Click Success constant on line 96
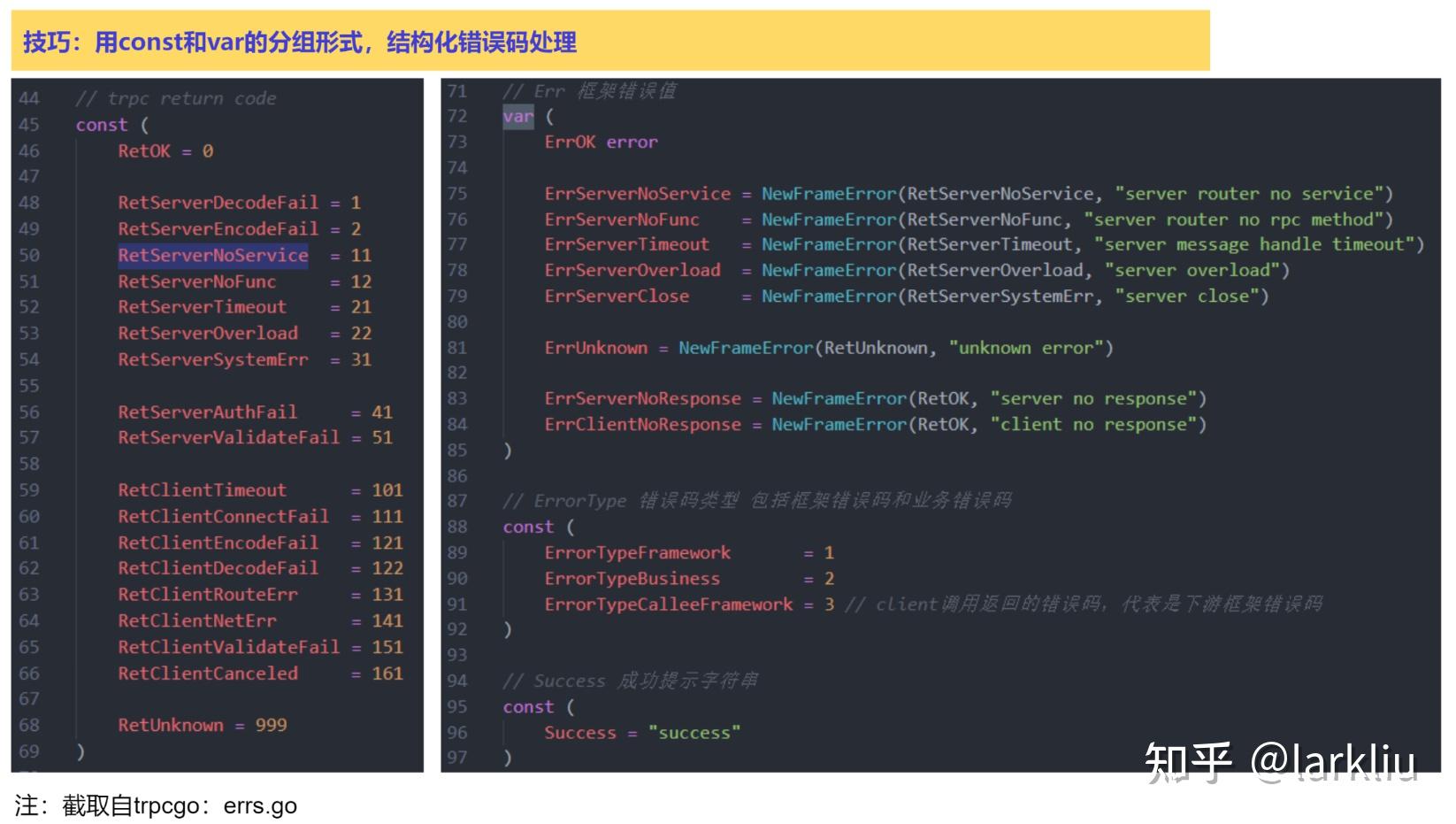Image resolution: width=1456 pixels, height=824 pixels. pos(580,733)
